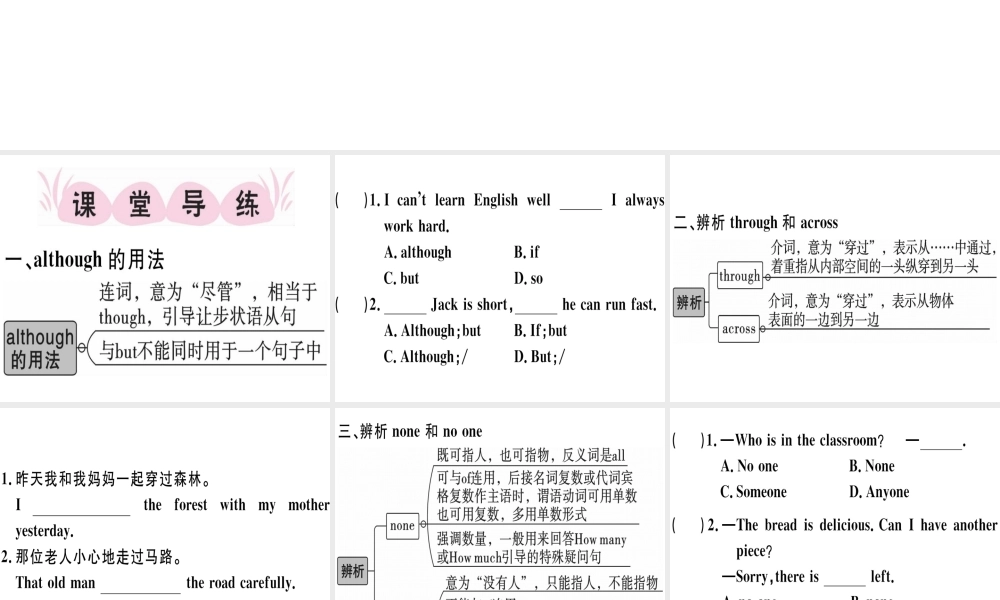Choose option 'D. But; /'

tap(539, 356)
